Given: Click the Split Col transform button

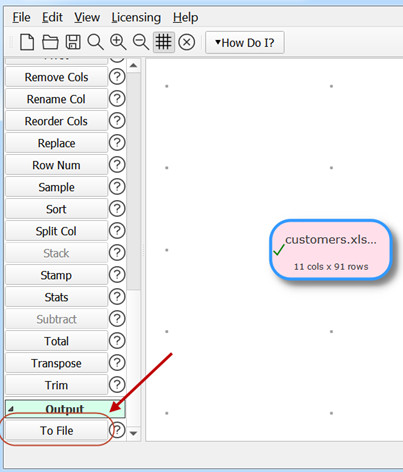Looking at the screenshot, I should [56, 231].
